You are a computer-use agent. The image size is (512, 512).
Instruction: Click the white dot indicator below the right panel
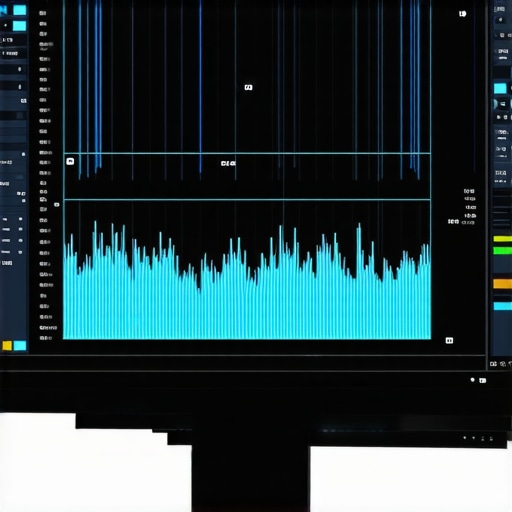coord(472,380)
